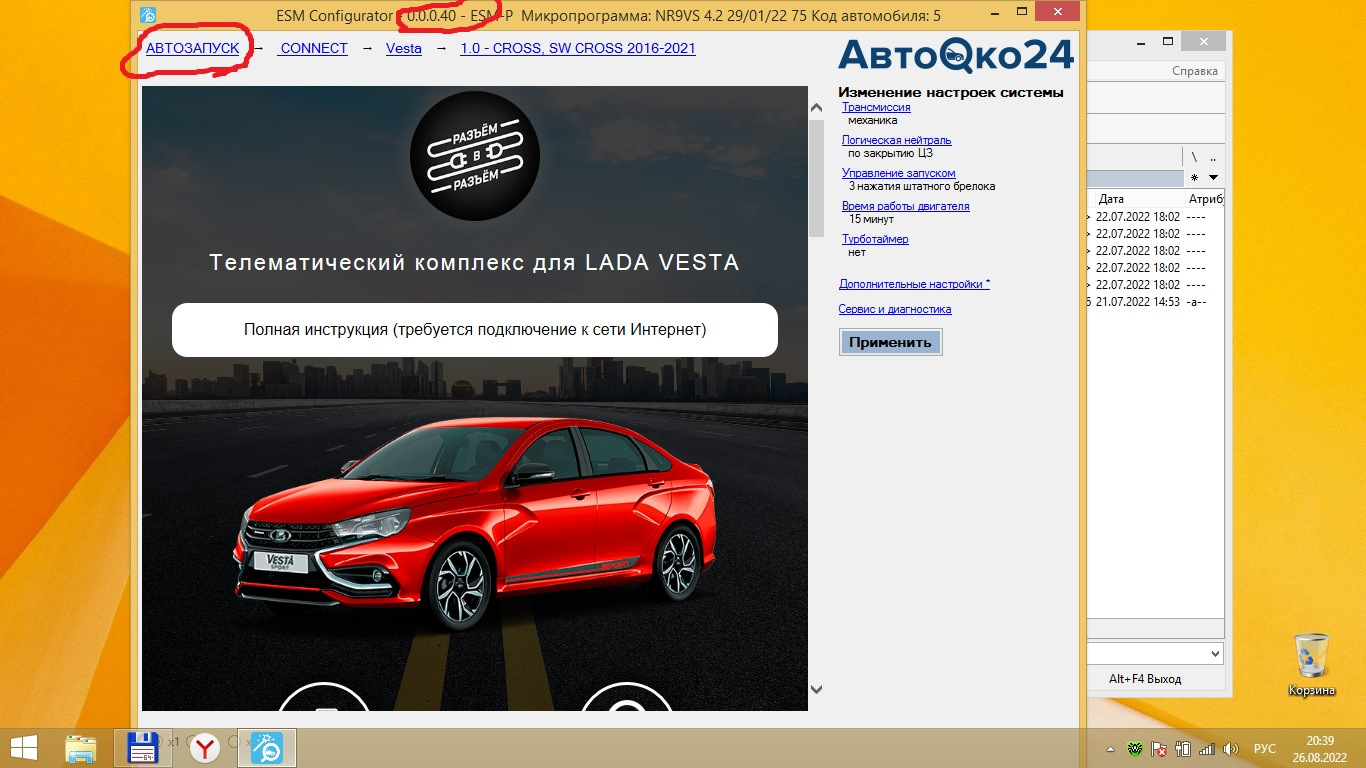
Task: Click the green tray icon next to the tray arrow
Action: pos(1136,749)
